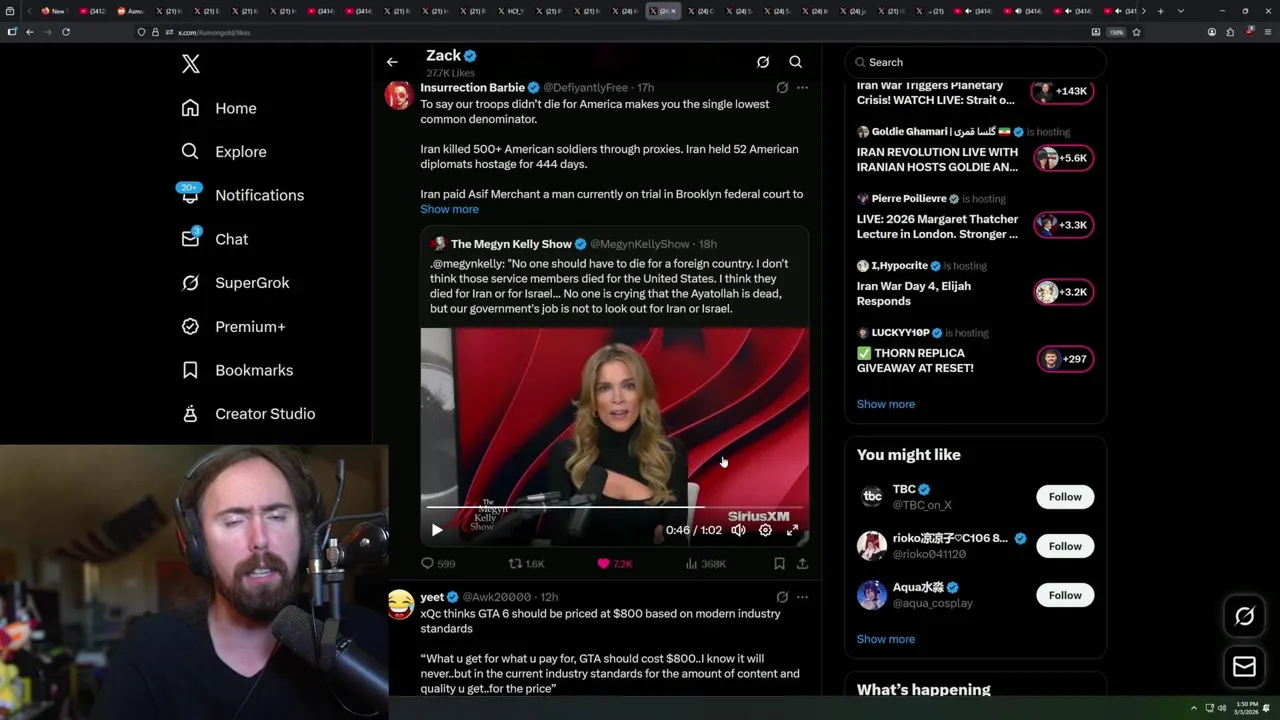Open Home from the sidebar

point(219,108)
